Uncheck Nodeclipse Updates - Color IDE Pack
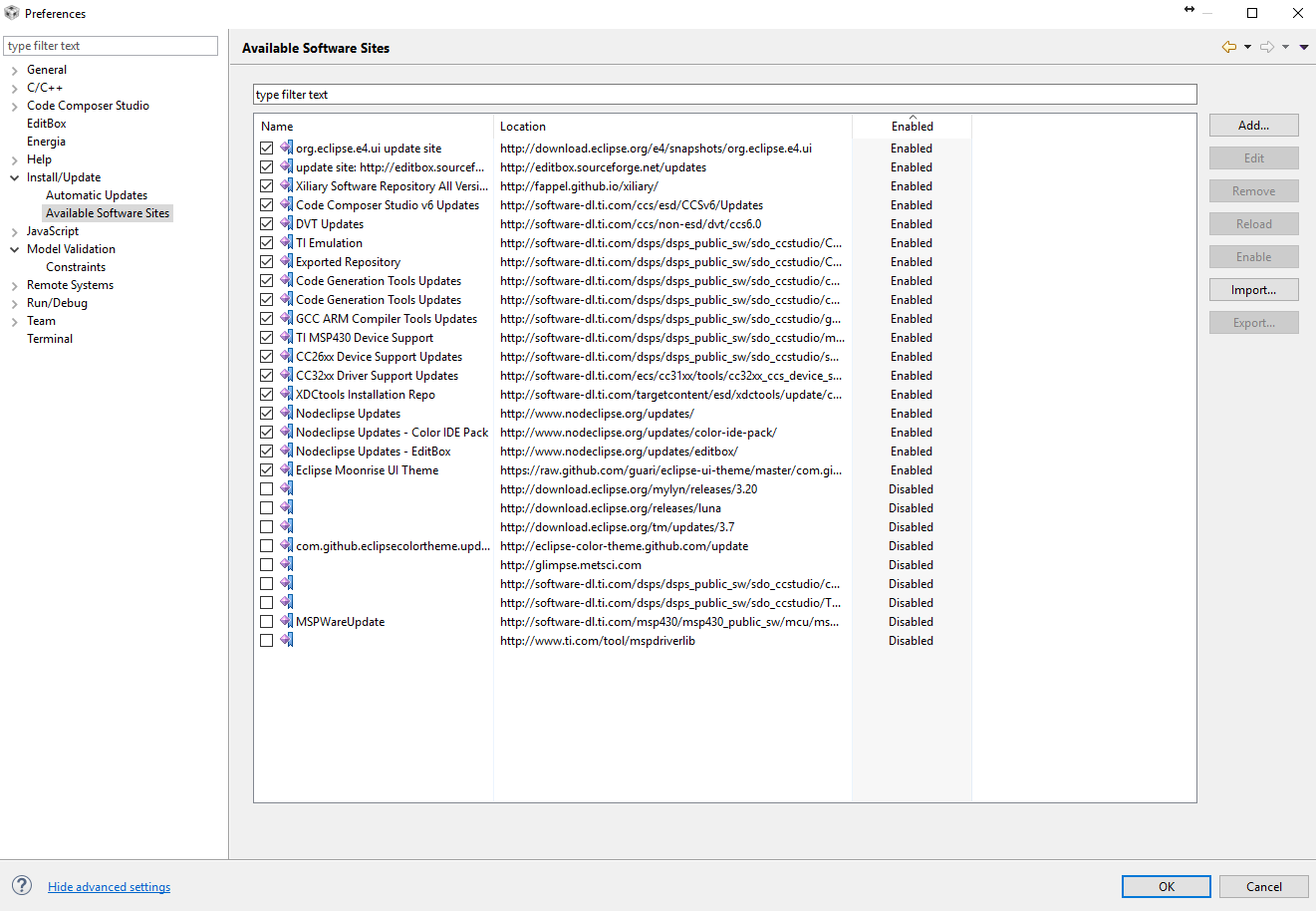1316x911 pixels. [x=266, y=432]
